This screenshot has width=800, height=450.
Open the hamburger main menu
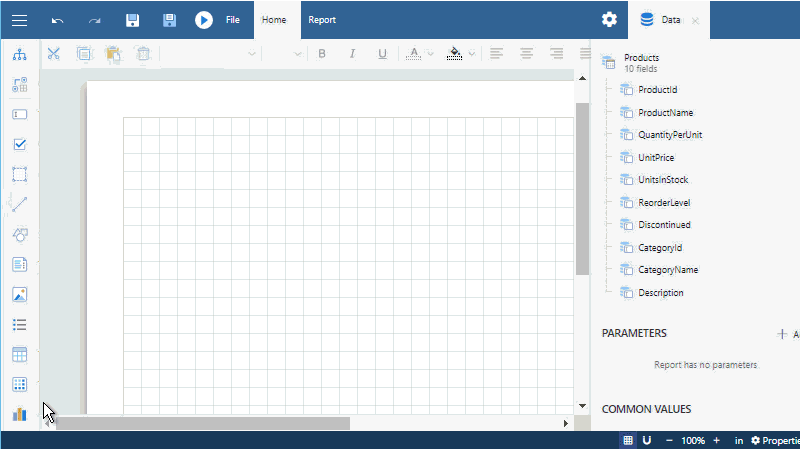19,20
